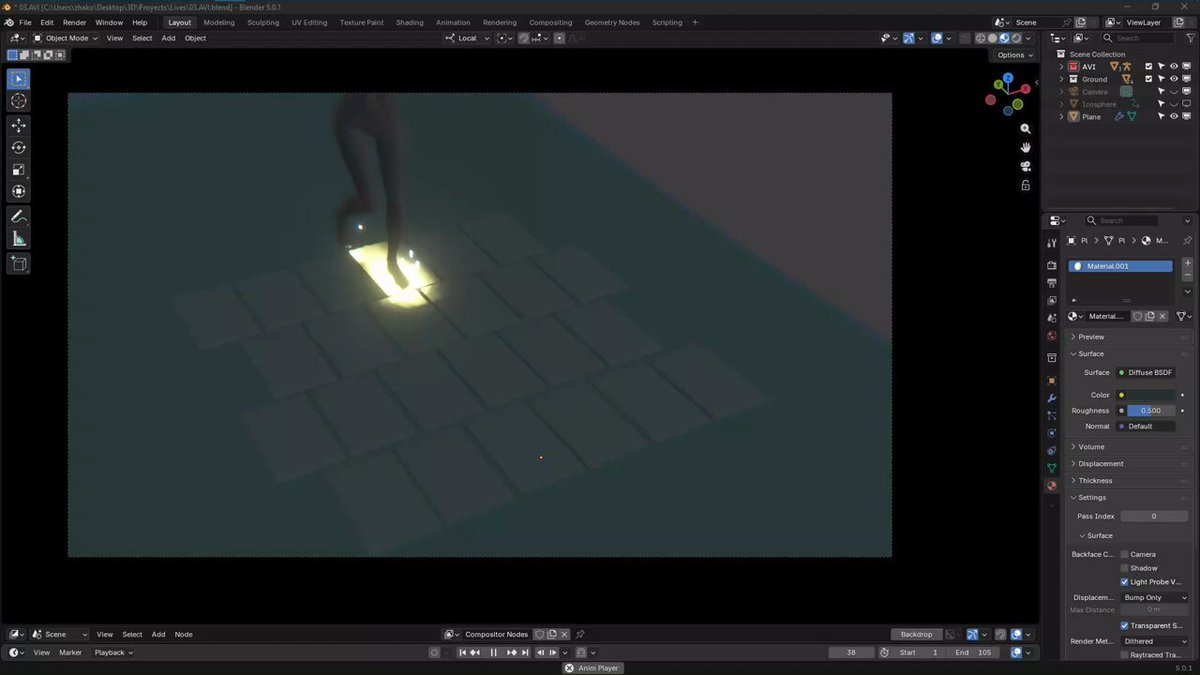Image resolution: width=1200 pixels, height=675 pixels.
Task: Click the Add Cube tool icon
Action: 19,263
